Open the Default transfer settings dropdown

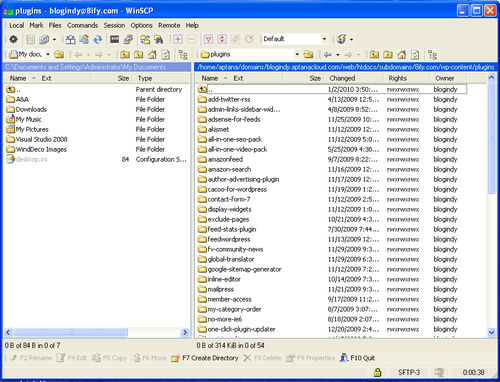(324, 39)
